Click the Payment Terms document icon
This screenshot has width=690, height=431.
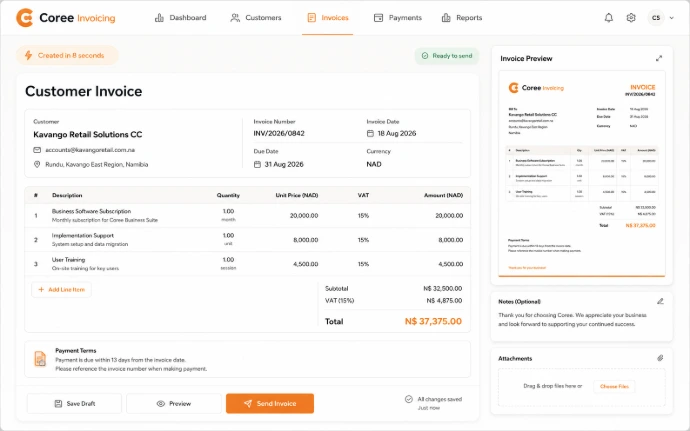pos(40,359)
